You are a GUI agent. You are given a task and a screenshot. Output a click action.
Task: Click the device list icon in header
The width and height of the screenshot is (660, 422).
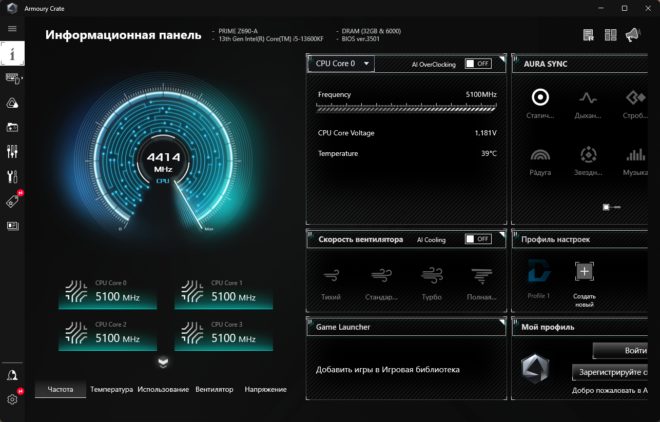coord(588,35)
